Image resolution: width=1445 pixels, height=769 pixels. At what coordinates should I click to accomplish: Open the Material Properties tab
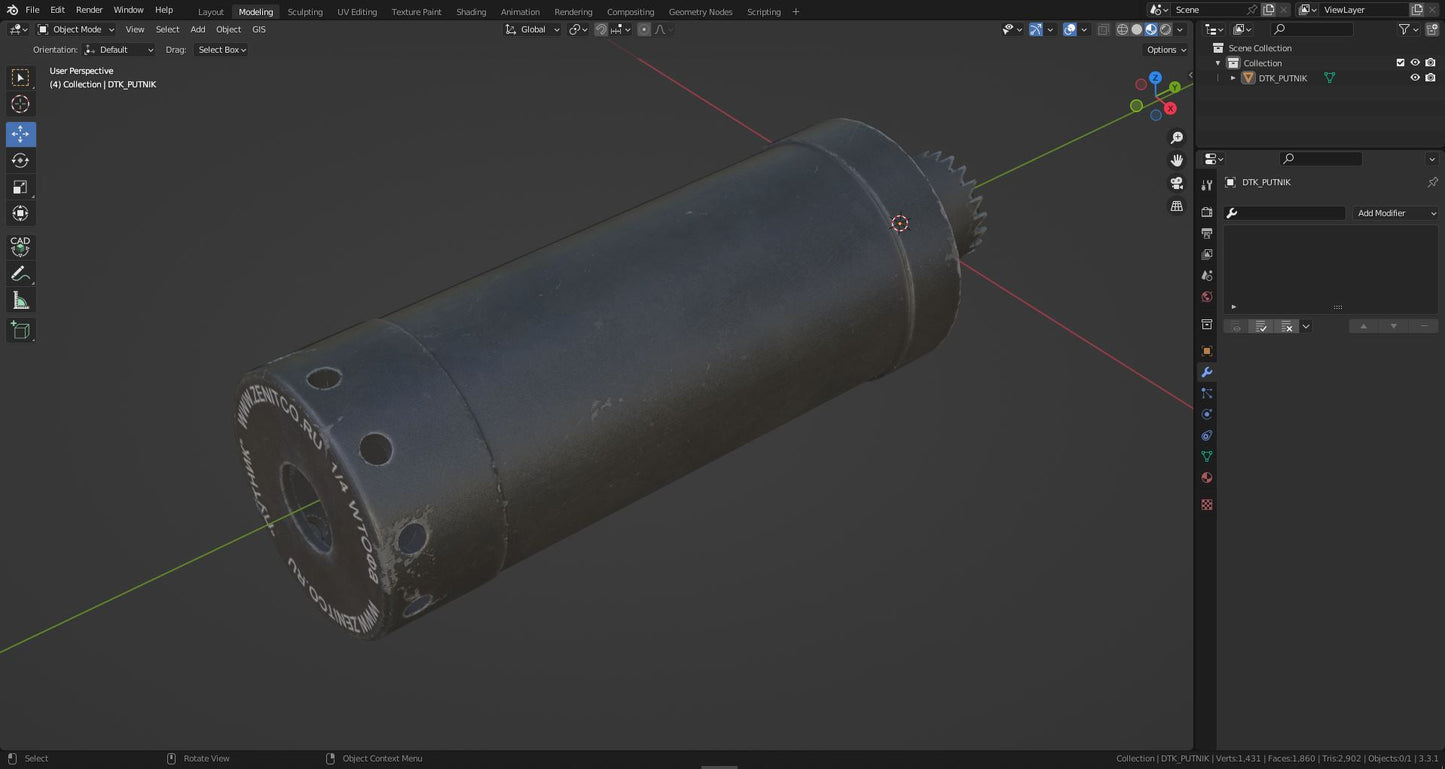[x=1206, y=477]
